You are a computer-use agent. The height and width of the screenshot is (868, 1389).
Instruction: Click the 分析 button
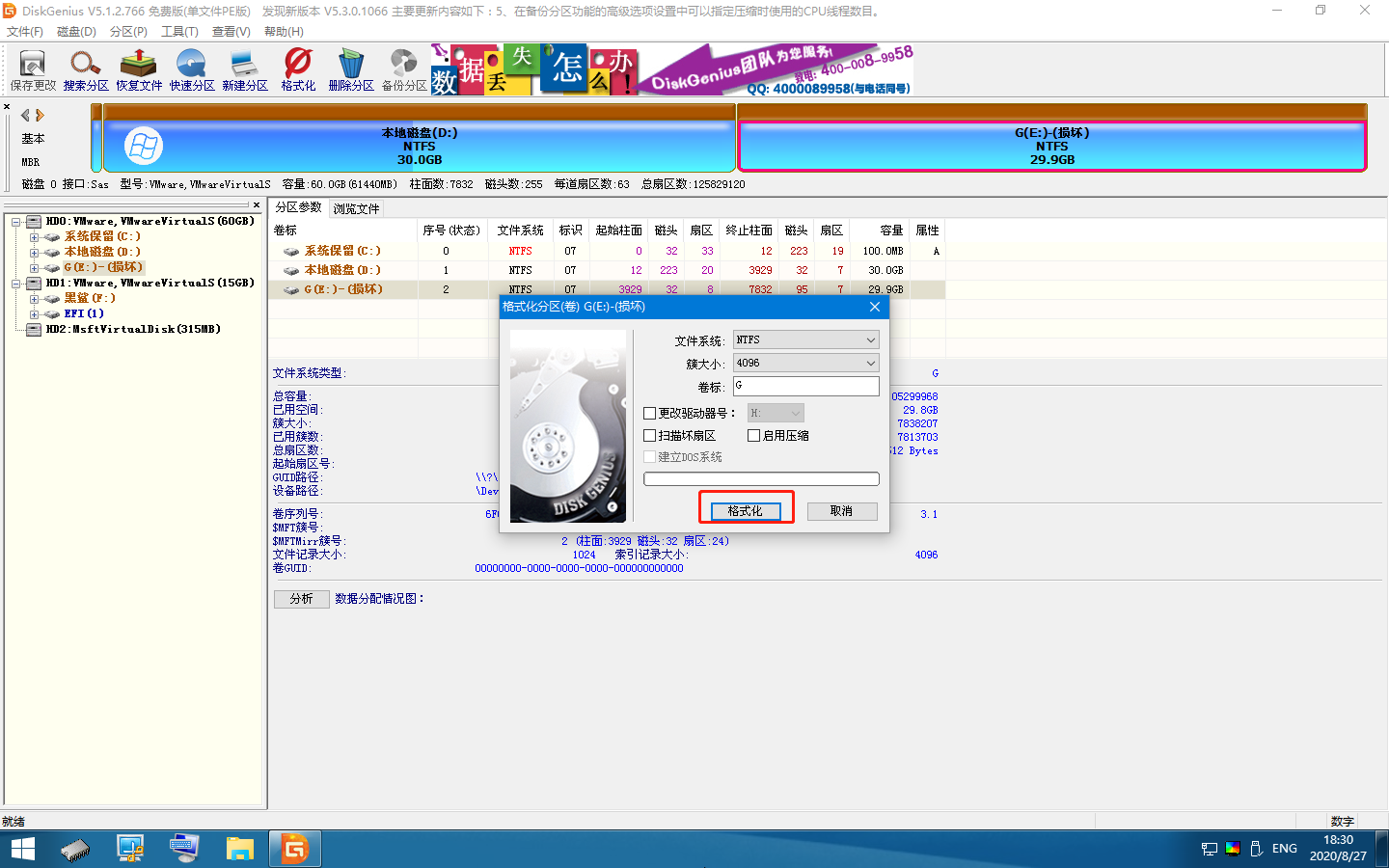(x=302, y=599)
